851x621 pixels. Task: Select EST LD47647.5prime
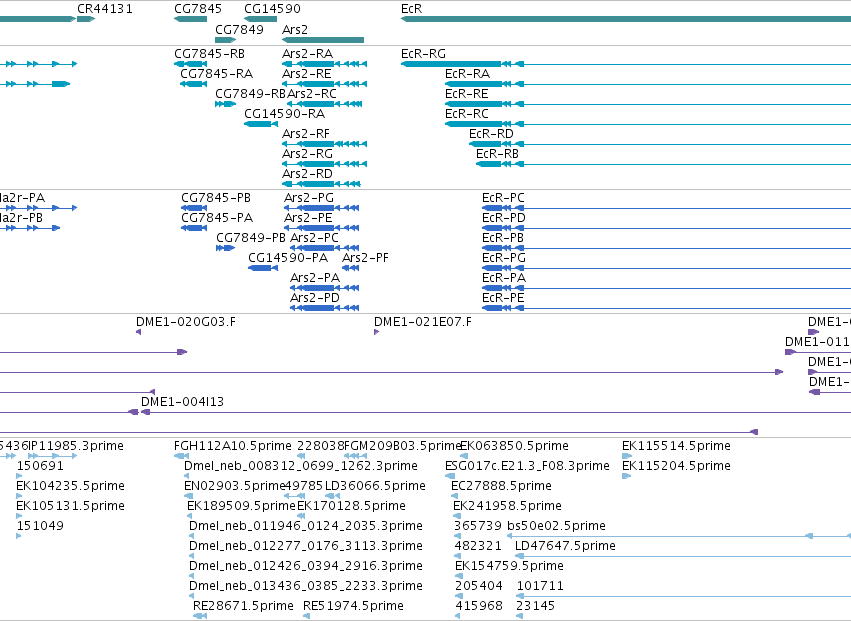pos(565,546)
